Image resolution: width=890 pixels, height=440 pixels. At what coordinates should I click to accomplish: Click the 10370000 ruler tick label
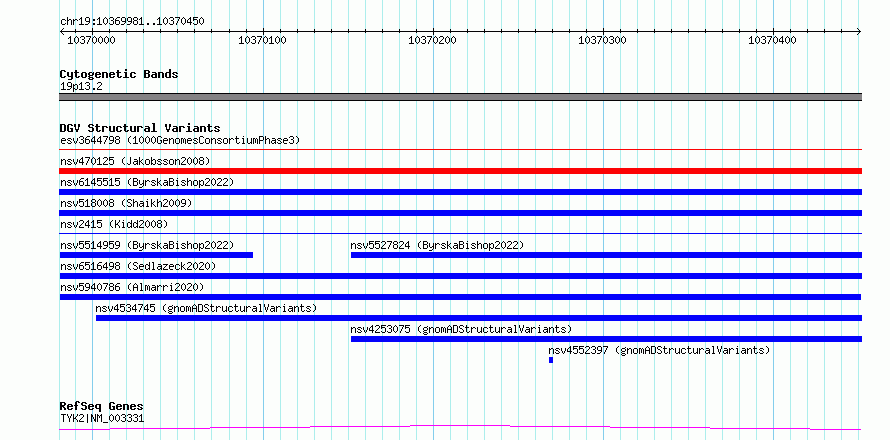coord(91,40)
